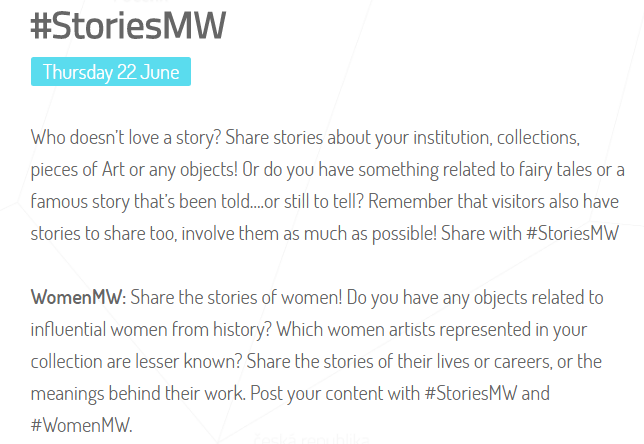Click the faint 'česká republika' text at the bottom
644x444 pixels.
311,439
